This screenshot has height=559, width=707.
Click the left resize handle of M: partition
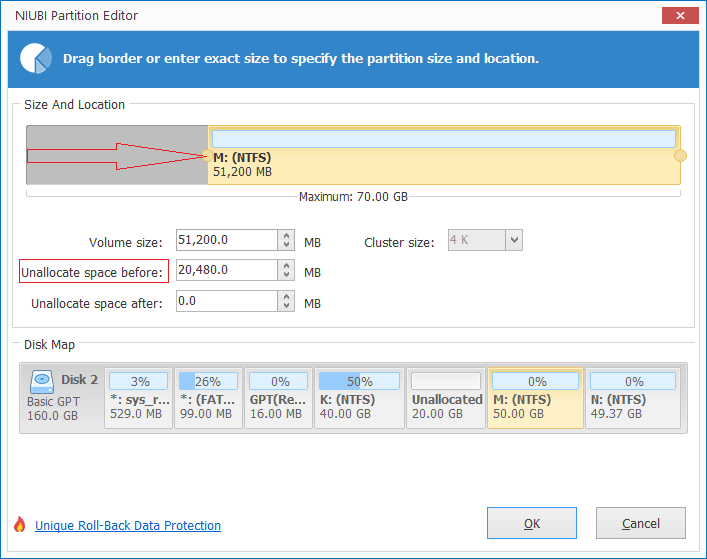click(206, 156)
